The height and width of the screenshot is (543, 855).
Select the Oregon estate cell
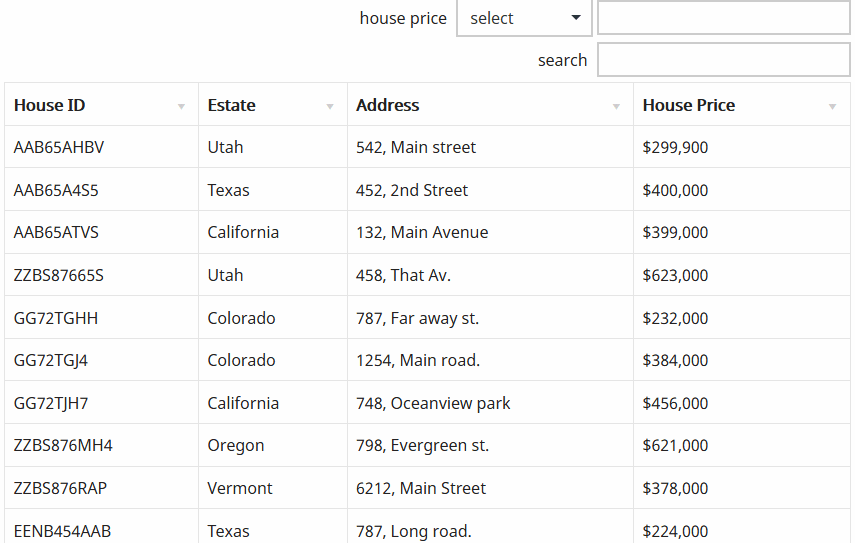coord(273,445)
